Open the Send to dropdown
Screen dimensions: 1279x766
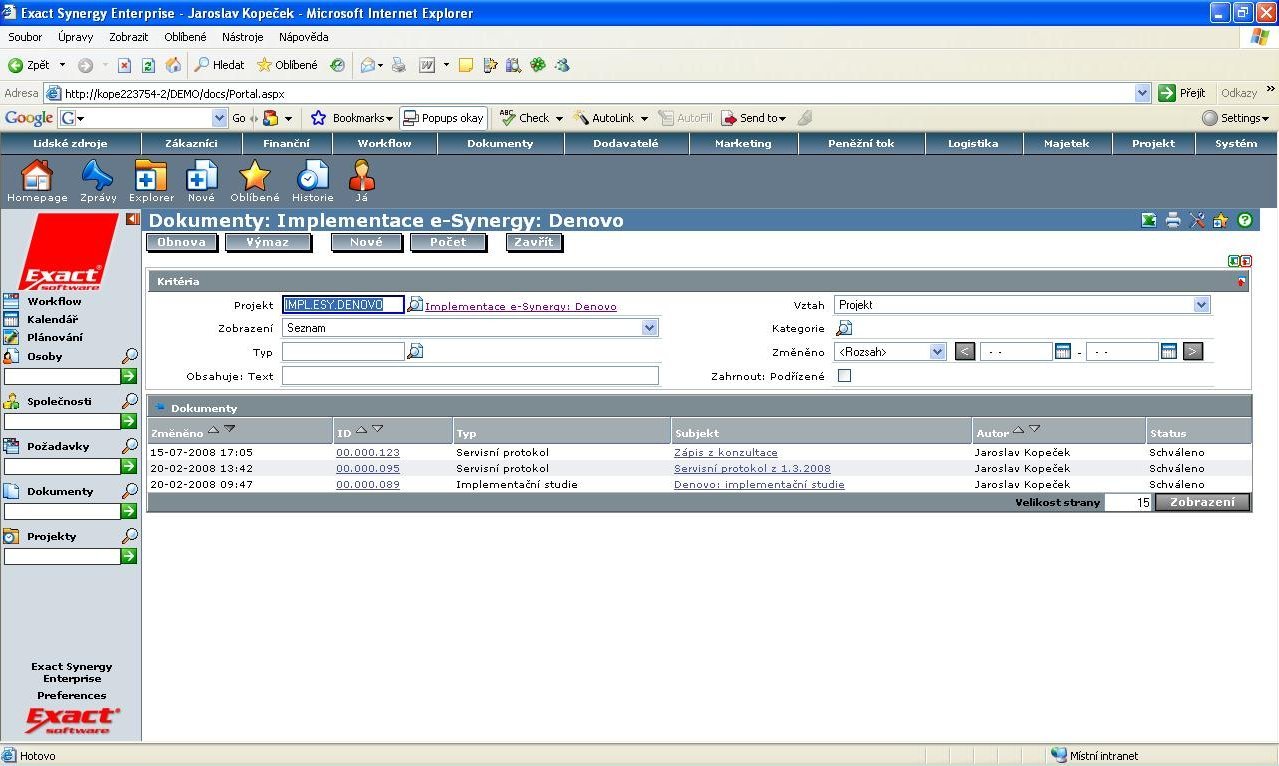click(x=754, y=118)
